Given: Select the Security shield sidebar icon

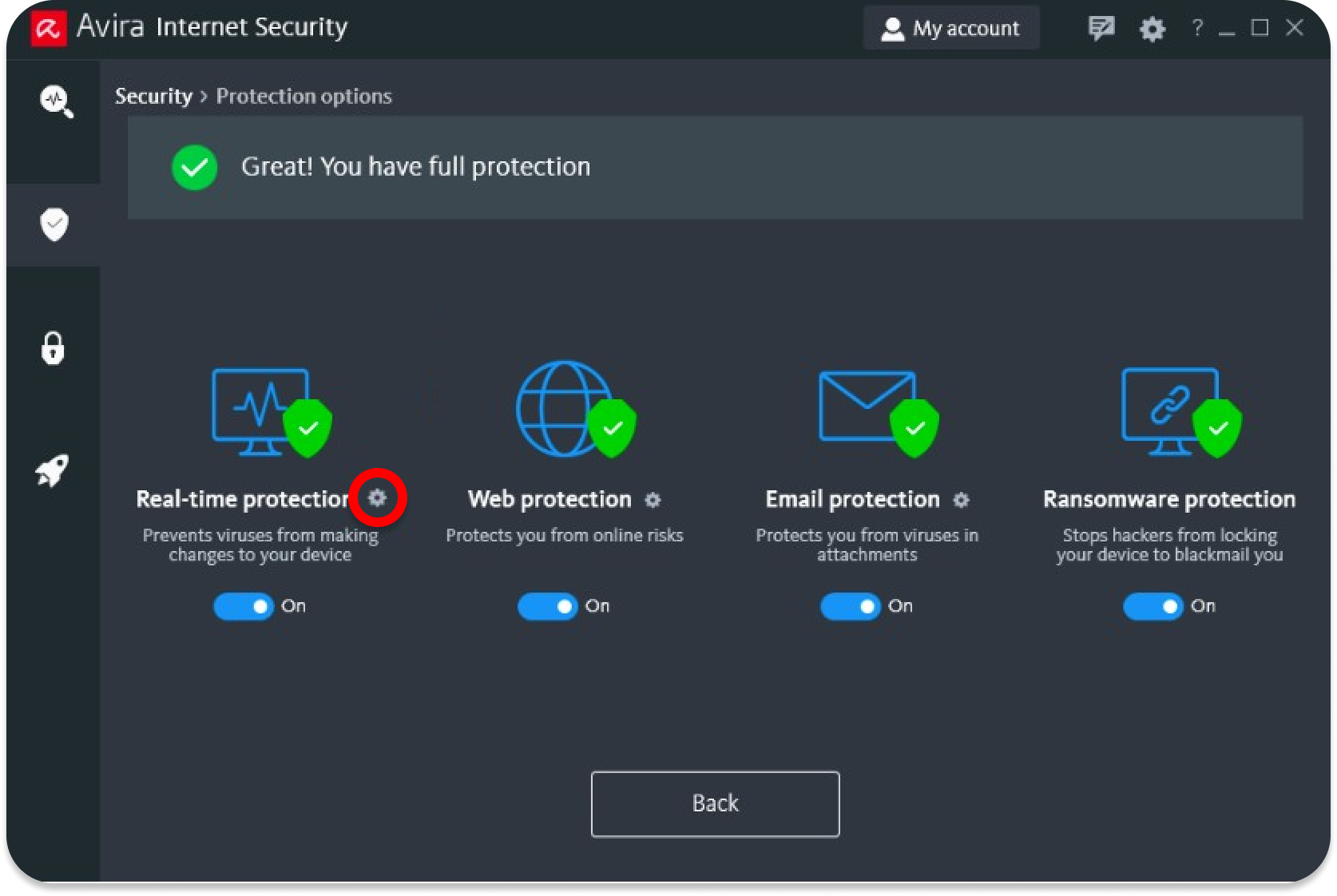Looking at the screenshot, I should coord(54,224).
